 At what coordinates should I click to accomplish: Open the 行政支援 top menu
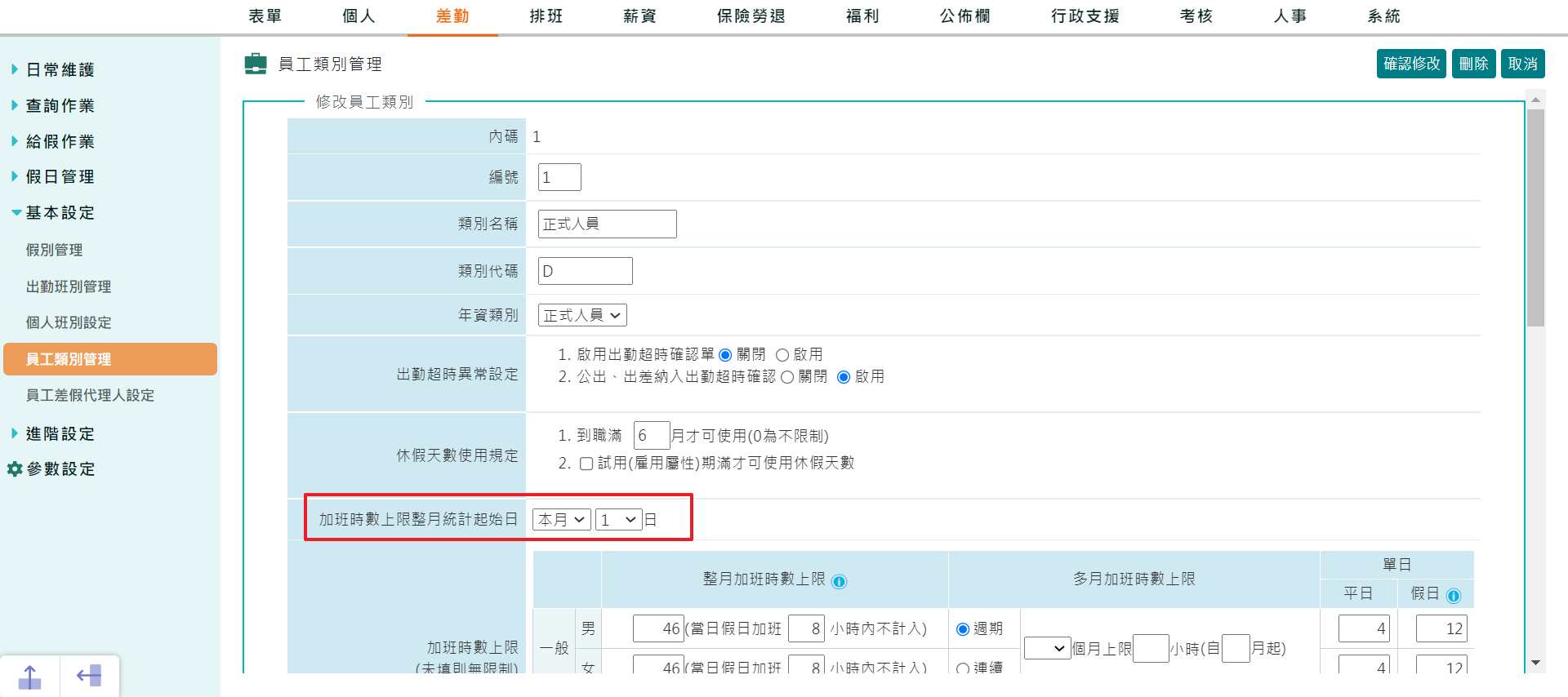pos(1085,16)
